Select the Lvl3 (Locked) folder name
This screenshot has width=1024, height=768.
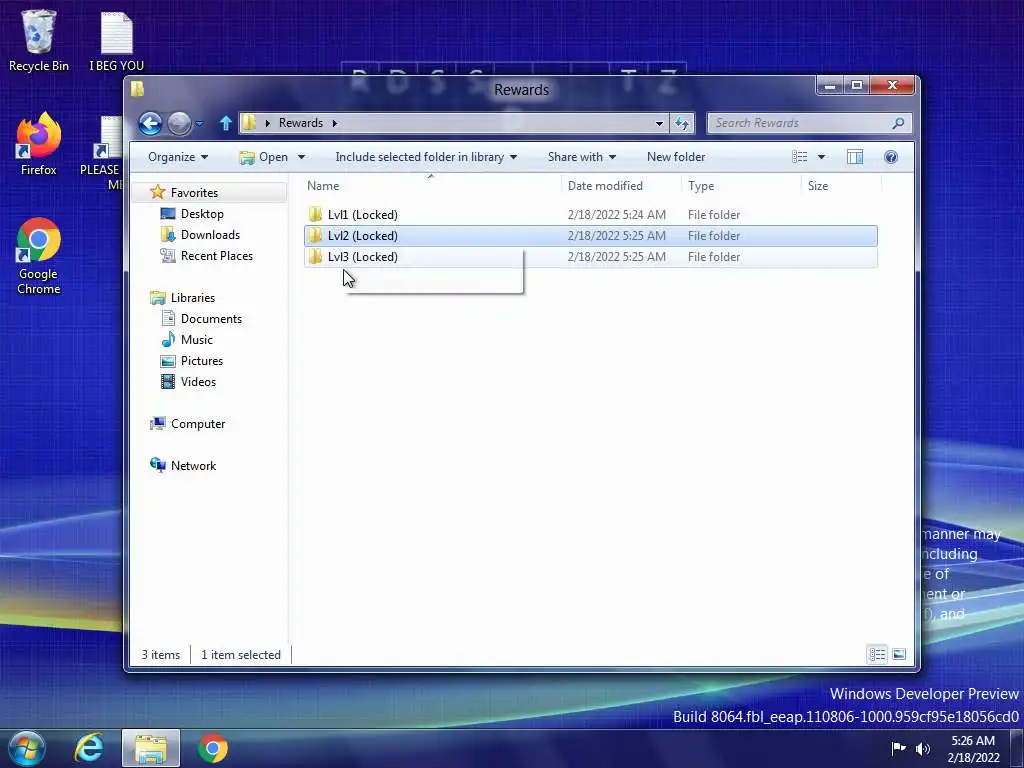[362, 257]
